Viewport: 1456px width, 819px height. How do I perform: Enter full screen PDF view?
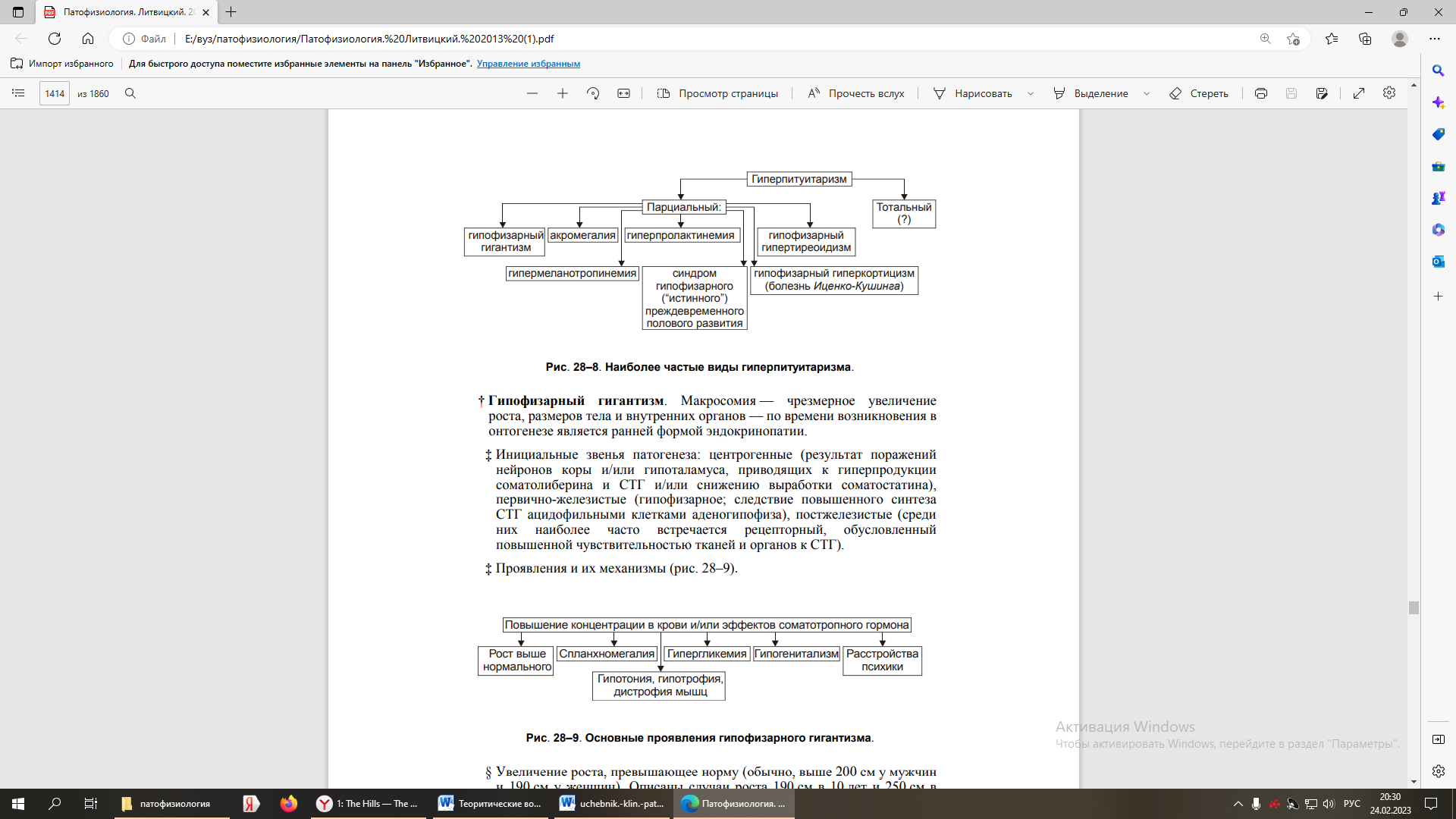pyautogui.click(x=1359, y=93)
